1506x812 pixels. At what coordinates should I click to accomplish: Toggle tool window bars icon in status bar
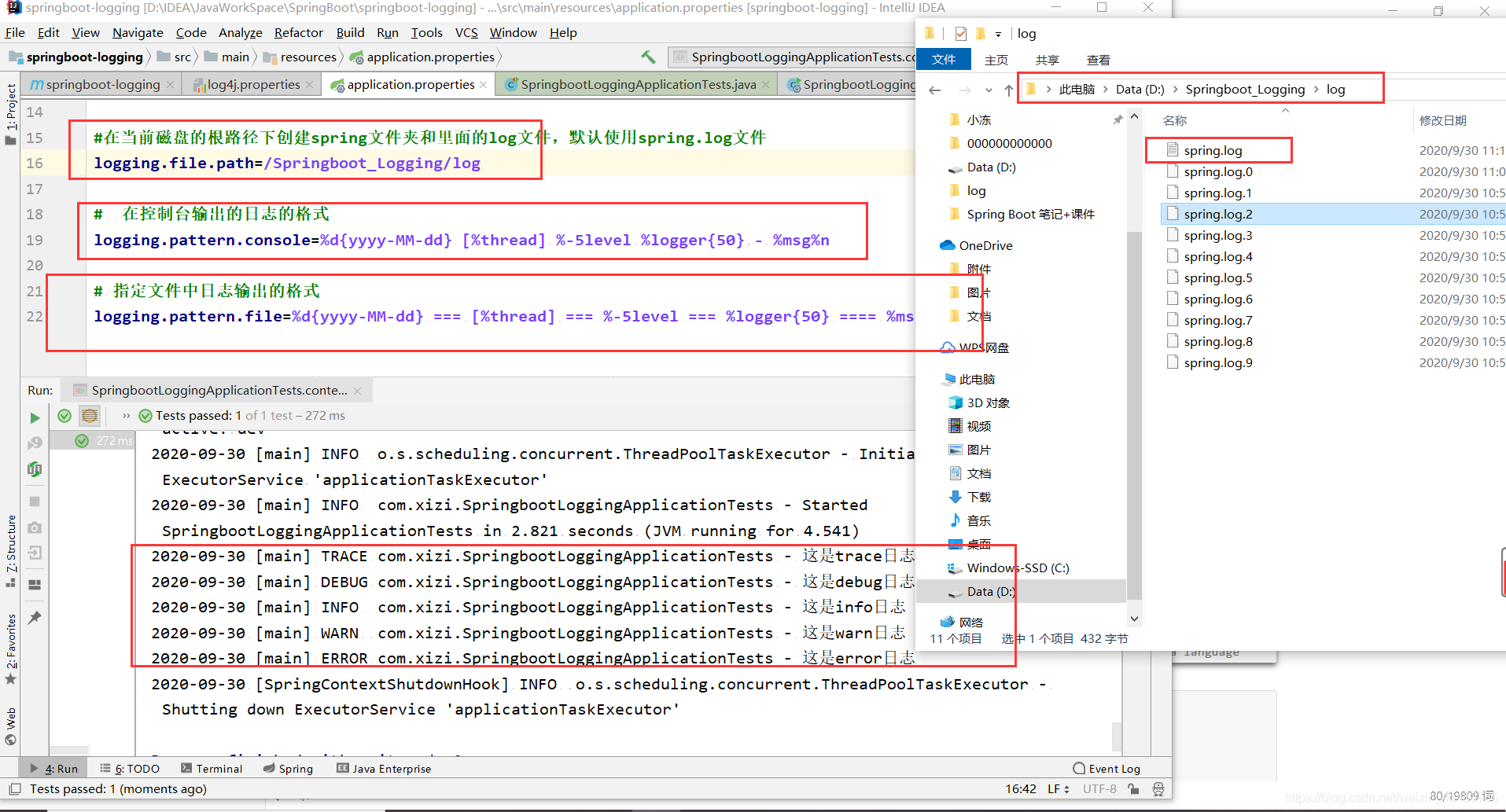pos(14,789)
